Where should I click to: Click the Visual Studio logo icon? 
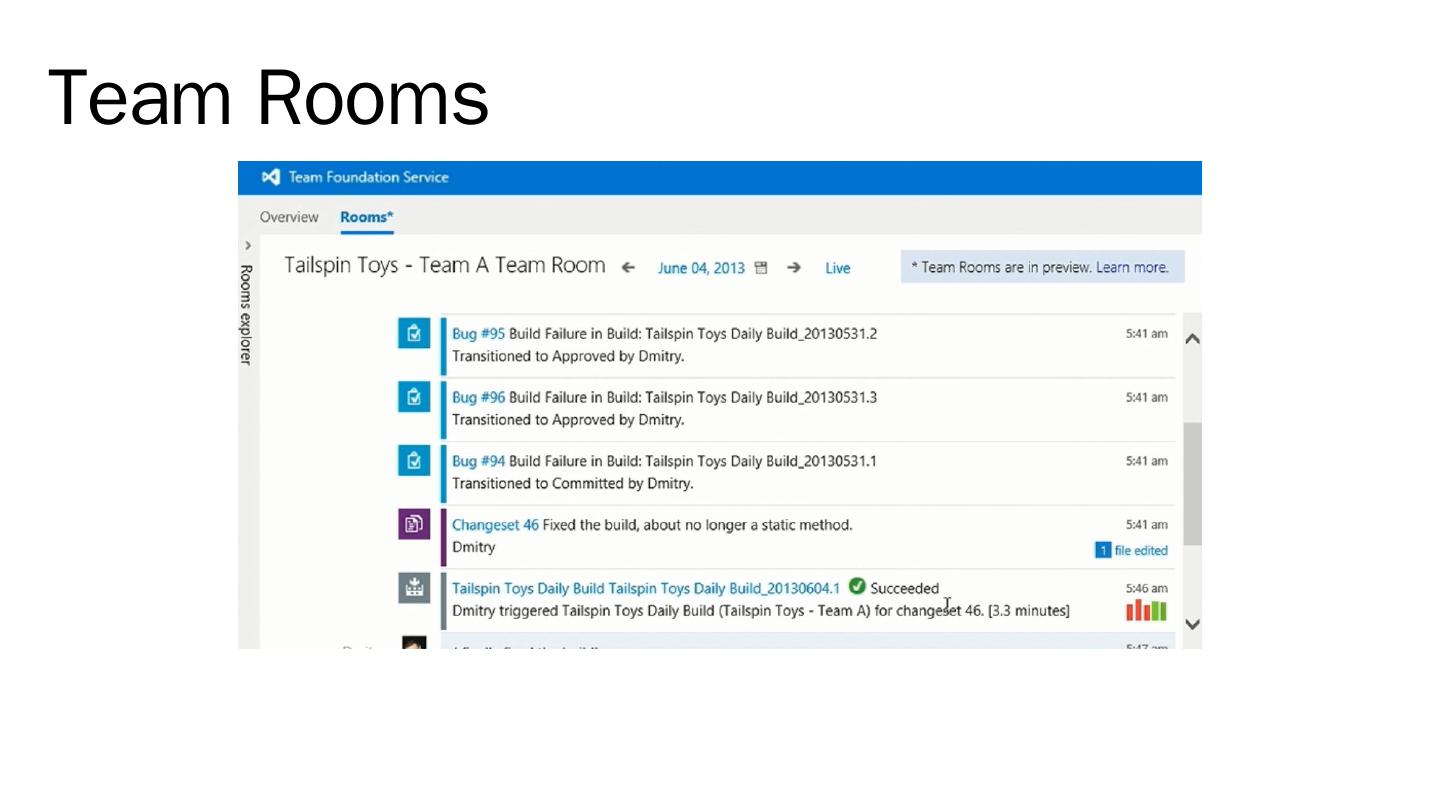(270, 177)
